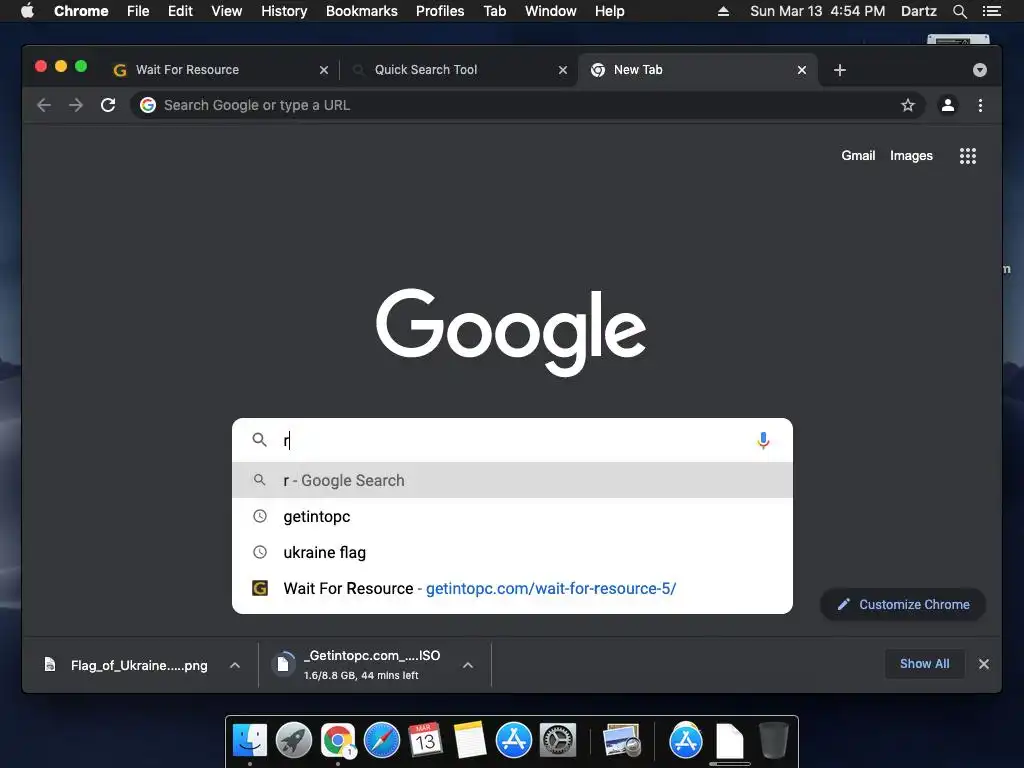Open the Chrome application menu
Viewport: 1024px width, 768px height.
pyautogui.click(x=81, y=11)
